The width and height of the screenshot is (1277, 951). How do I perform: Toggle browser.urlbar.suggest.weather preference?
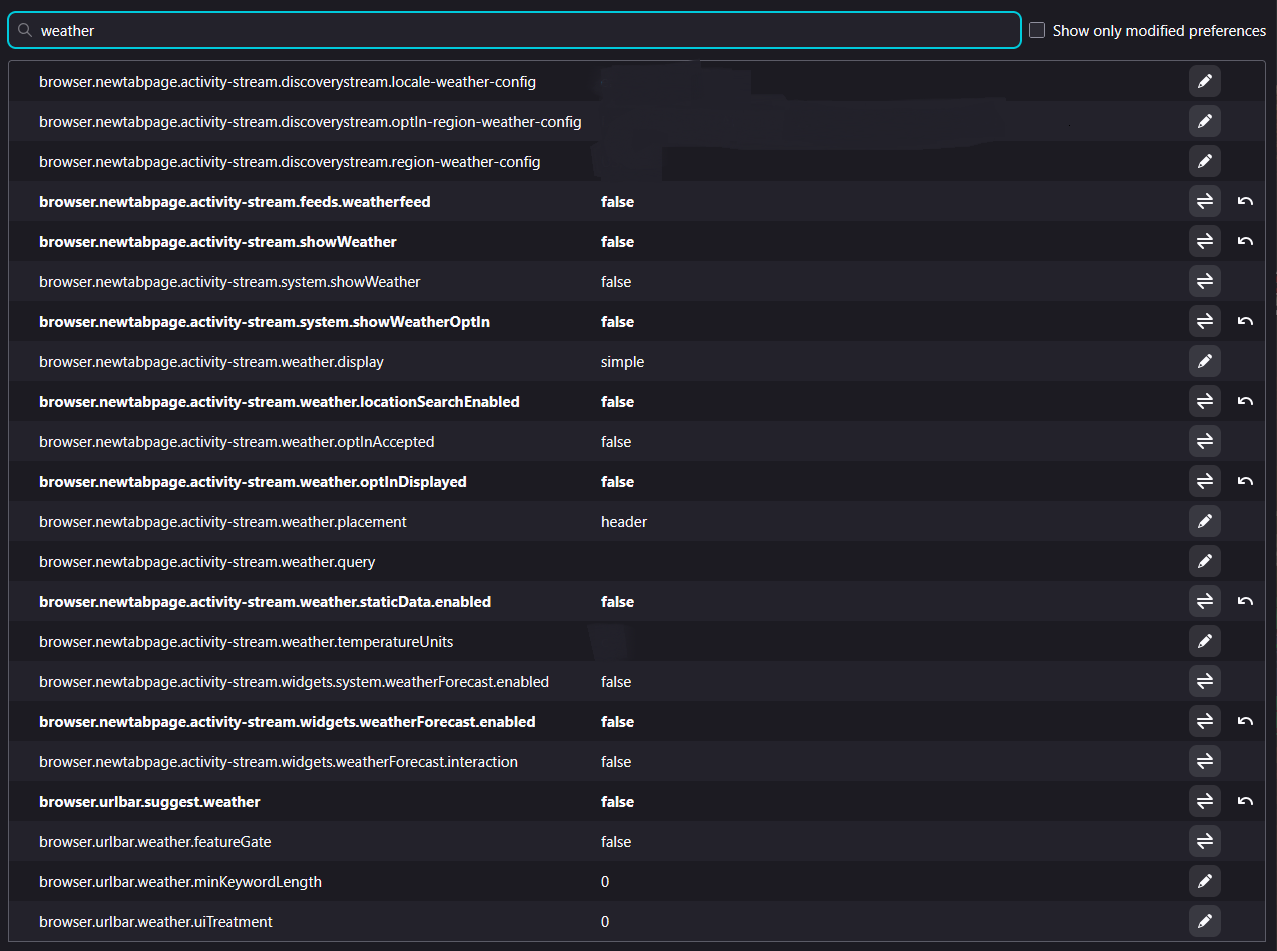(1204, 801)
